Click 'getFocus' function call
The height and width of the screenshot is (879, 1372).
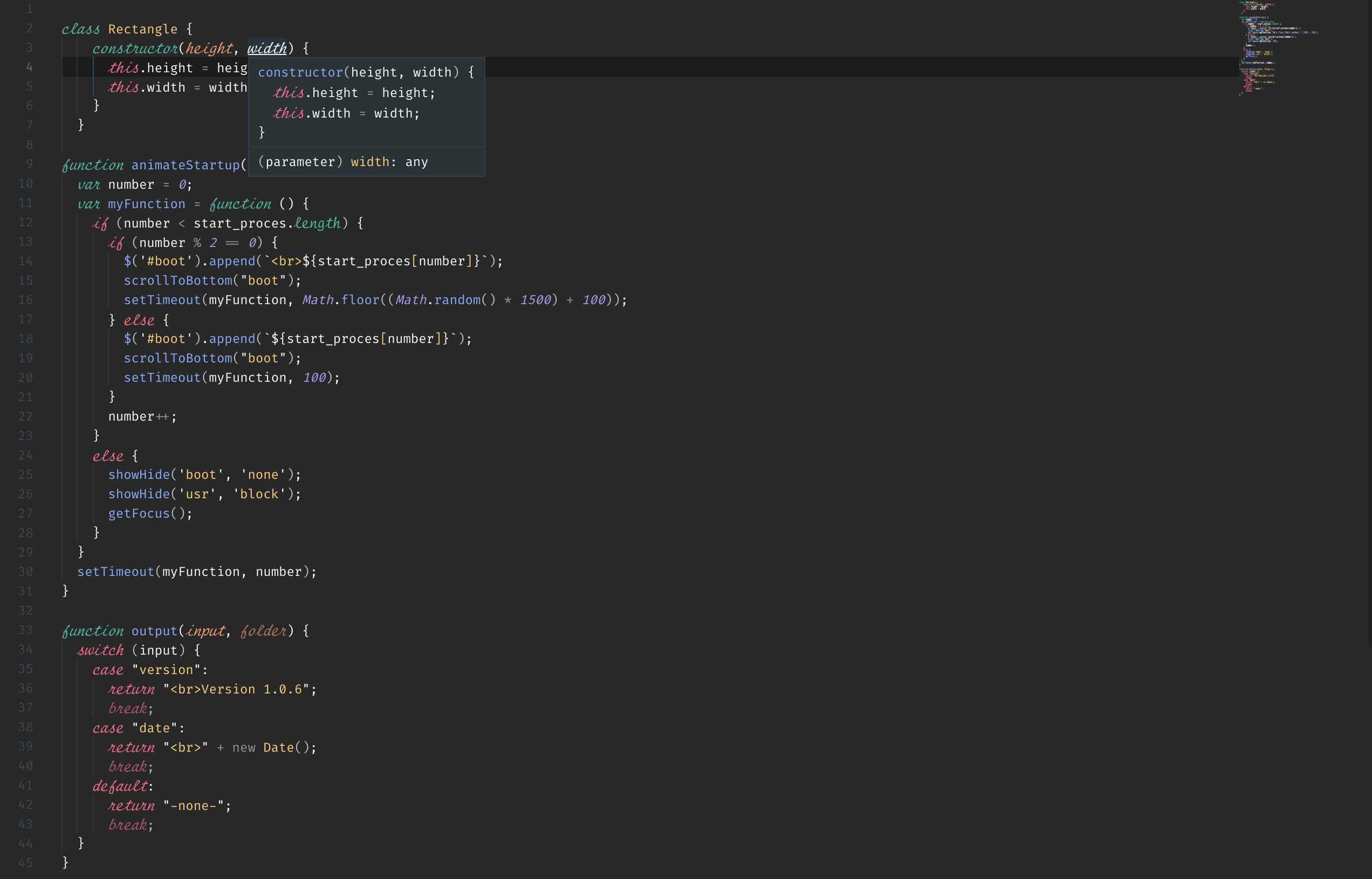pos(139,513)
